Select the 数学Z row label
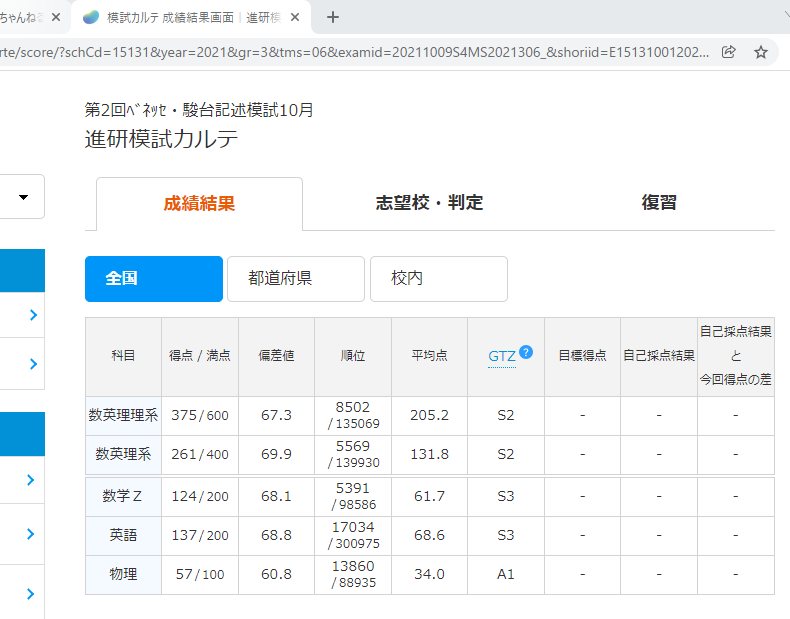This screenshot has height=619, width=790. coord(122,496)
